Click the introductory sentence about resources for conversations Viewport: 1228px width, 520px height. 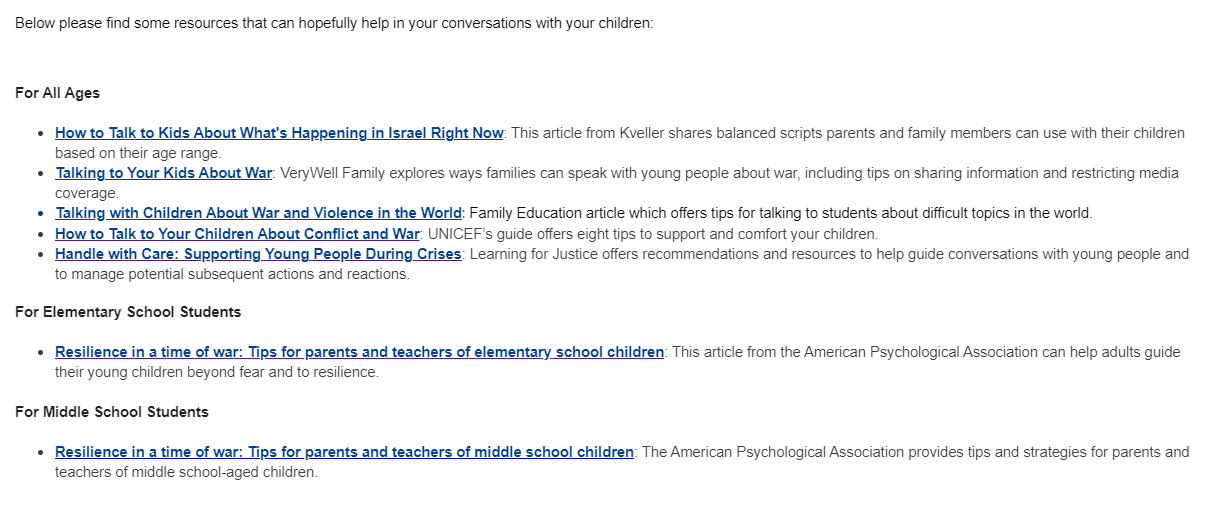(334, 23)
